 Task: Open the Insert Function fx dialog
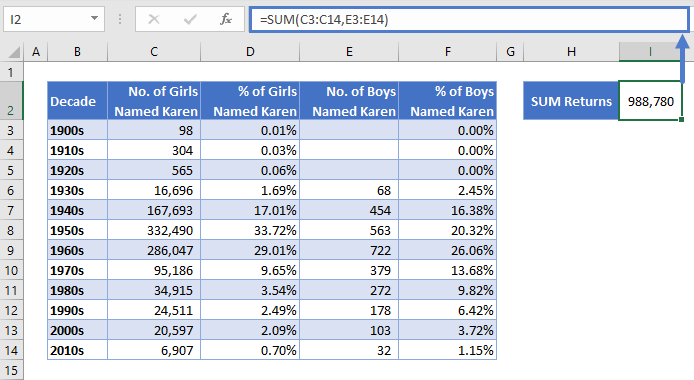[226, 19]
